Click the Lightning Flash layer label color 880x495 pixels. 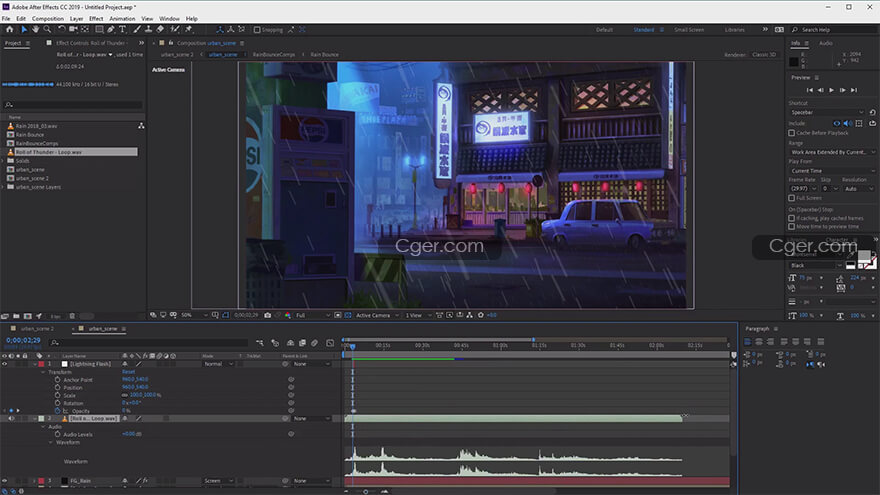pyautogui.click(x=41, y=364)
